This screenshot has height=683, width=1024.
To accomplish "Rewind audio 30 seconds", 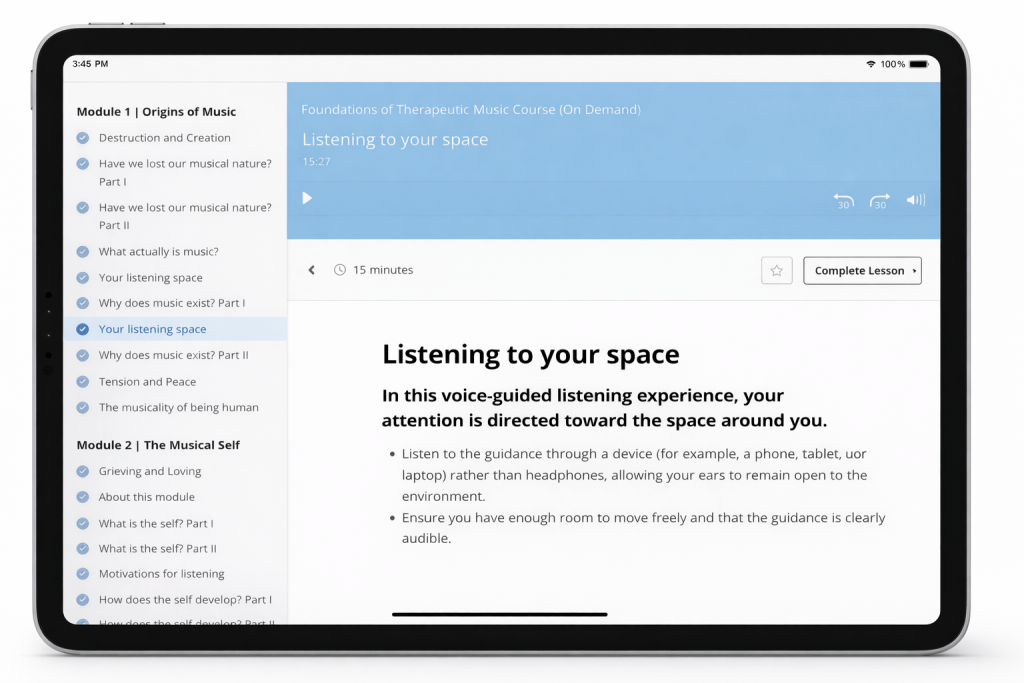I will 843,201.
